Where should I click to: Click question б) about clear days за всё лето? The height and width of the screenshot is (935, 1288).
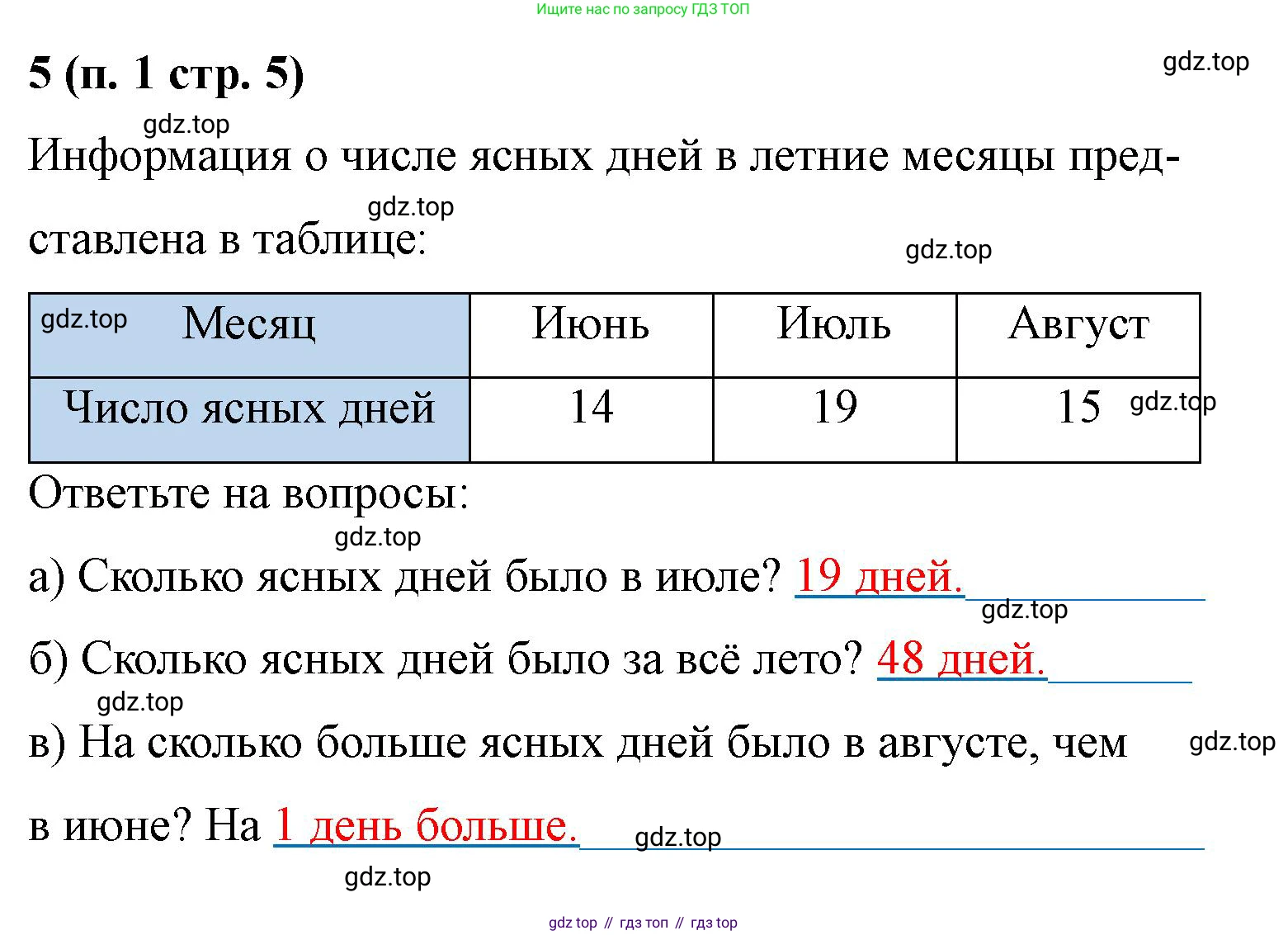tap(446, 659)
